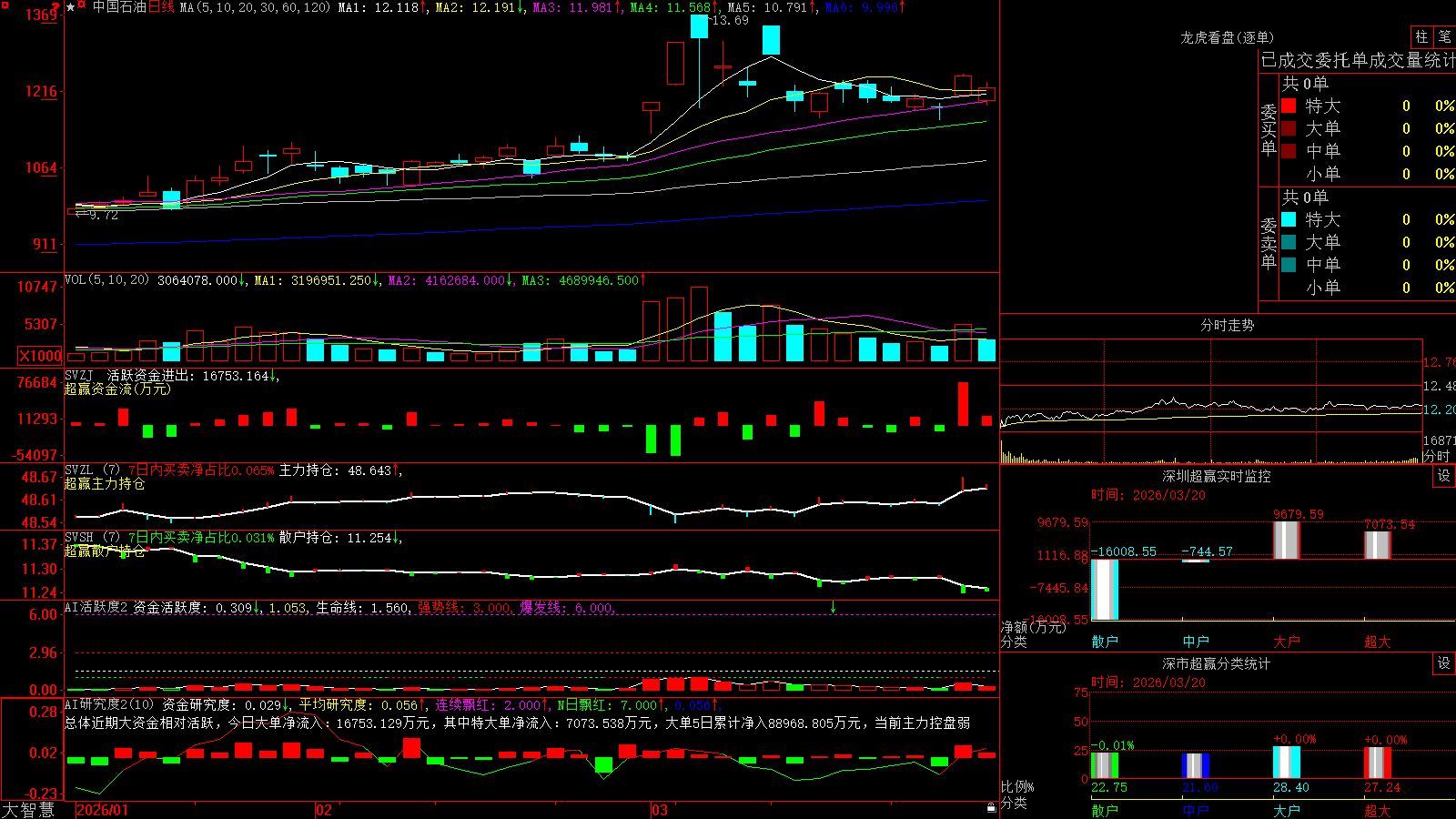
Task: Click the red gear icon beside stock name
Action: pyautogui.click(x=81, y=5)
